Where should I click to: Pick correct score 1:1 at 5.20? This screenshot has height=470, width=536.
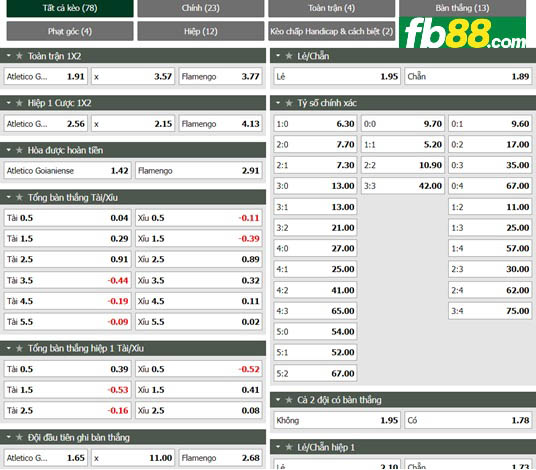(x=403, y=144)
